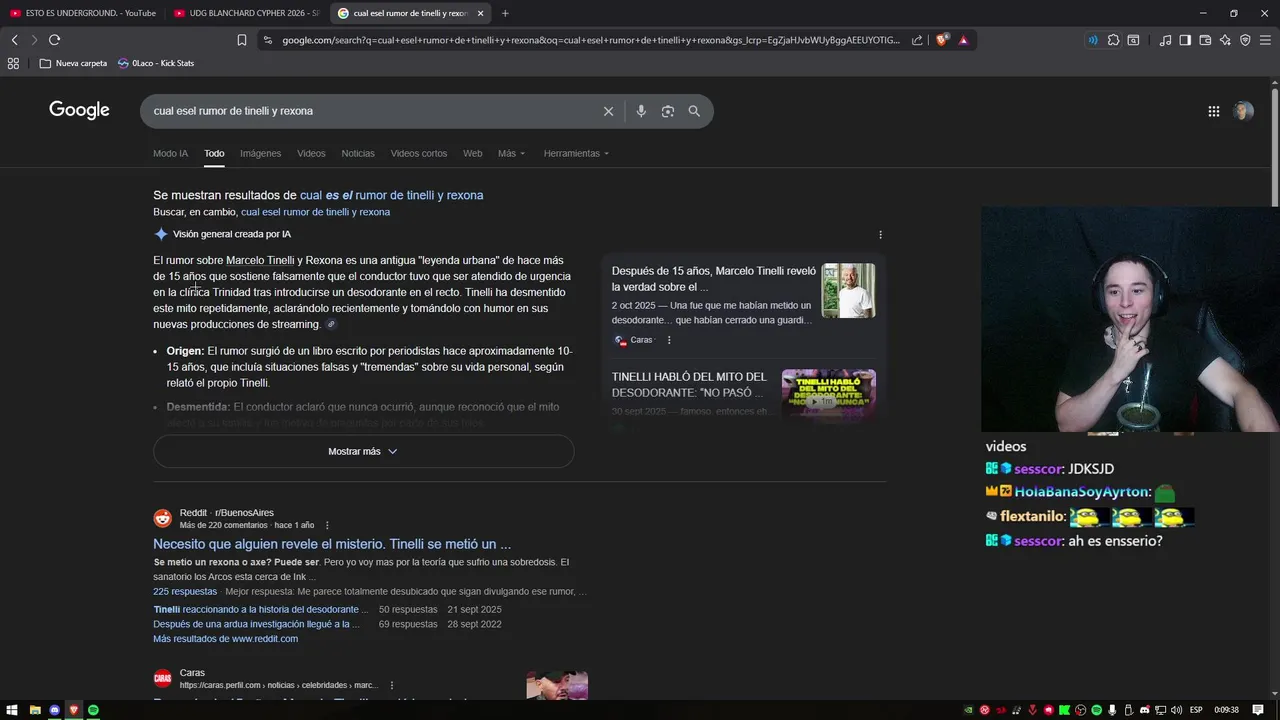This screenshot has width=1280, height=720.
Task: Clear the search box with X icon
Action: click(x=608, y=111)
